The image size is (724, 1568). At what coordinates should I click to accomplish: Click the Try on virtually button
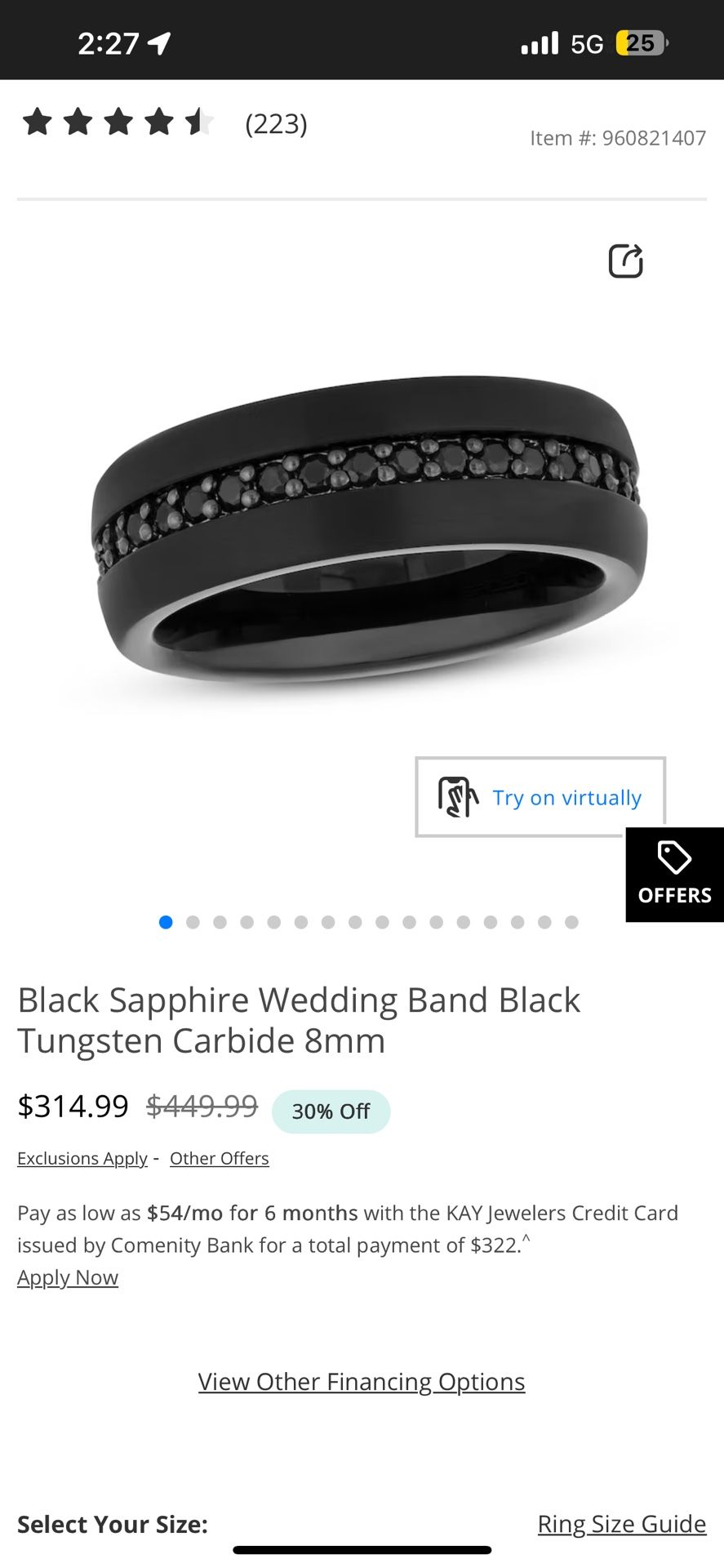540,797
